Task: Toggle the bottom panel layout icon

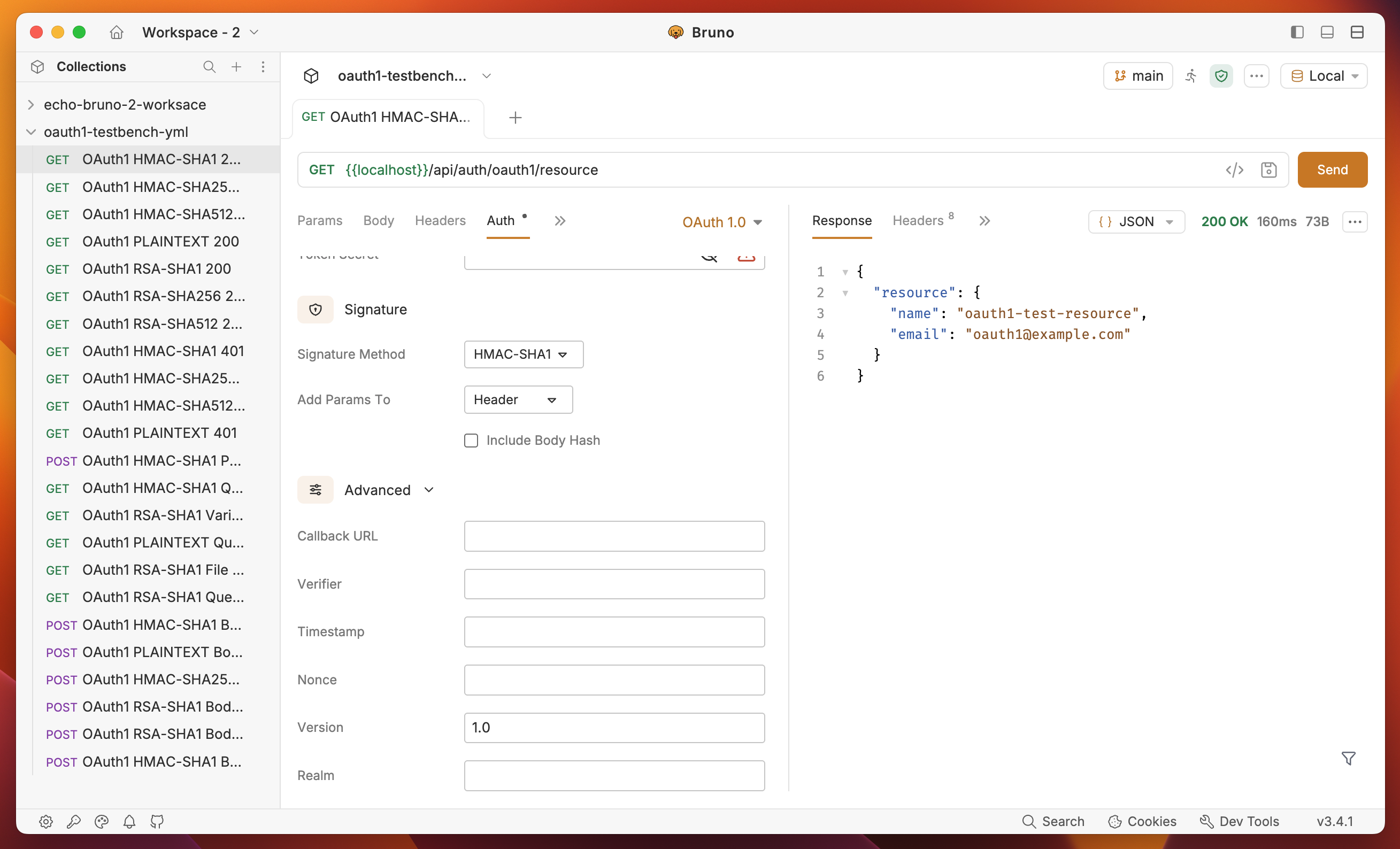Action: pyautogui.click(x=1327, y=32)
